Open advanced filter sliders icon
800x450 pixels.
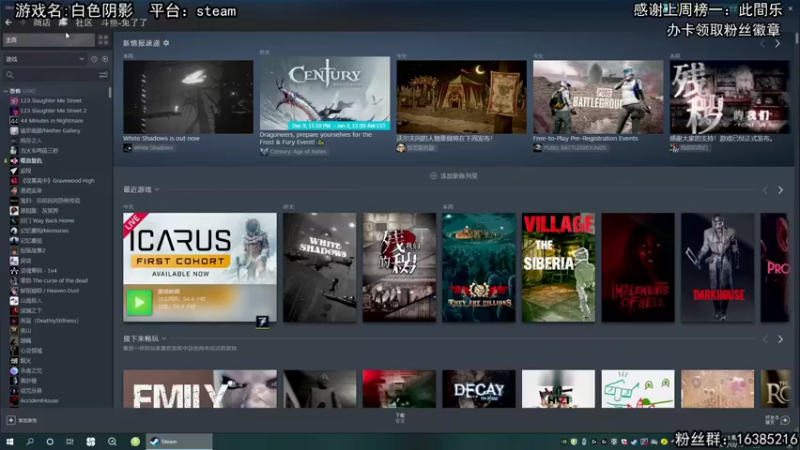pyautogui.click(x=104, y=75)
